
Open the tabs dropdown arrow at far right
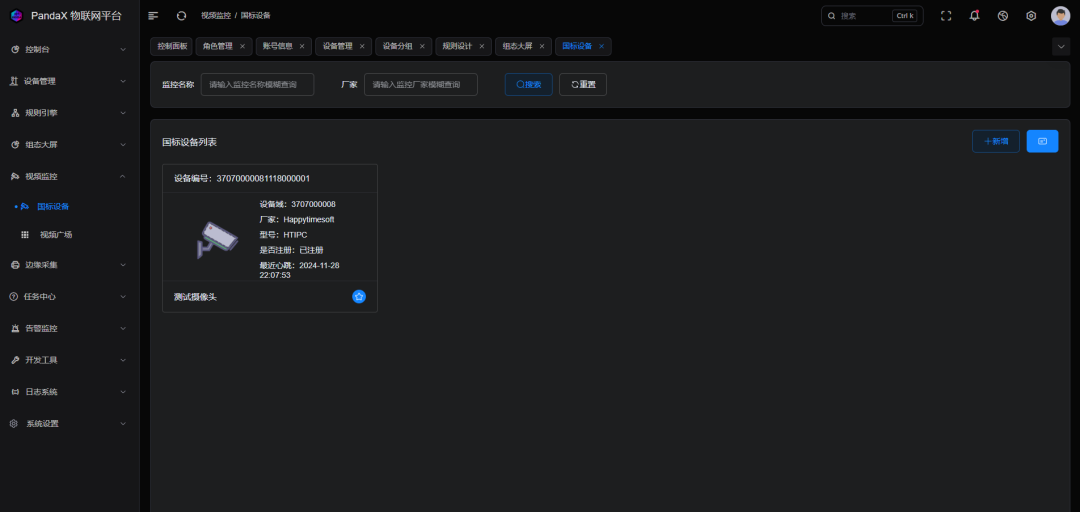[1061, 46]
